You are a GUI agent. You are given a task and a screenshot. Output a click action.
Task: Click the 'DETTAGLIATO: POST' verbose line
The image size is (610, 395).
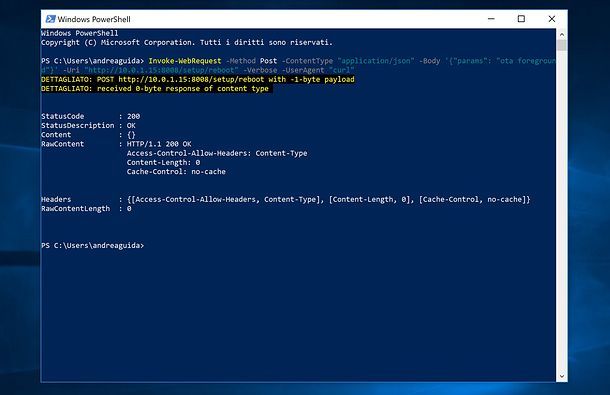(x=198, y=79)
